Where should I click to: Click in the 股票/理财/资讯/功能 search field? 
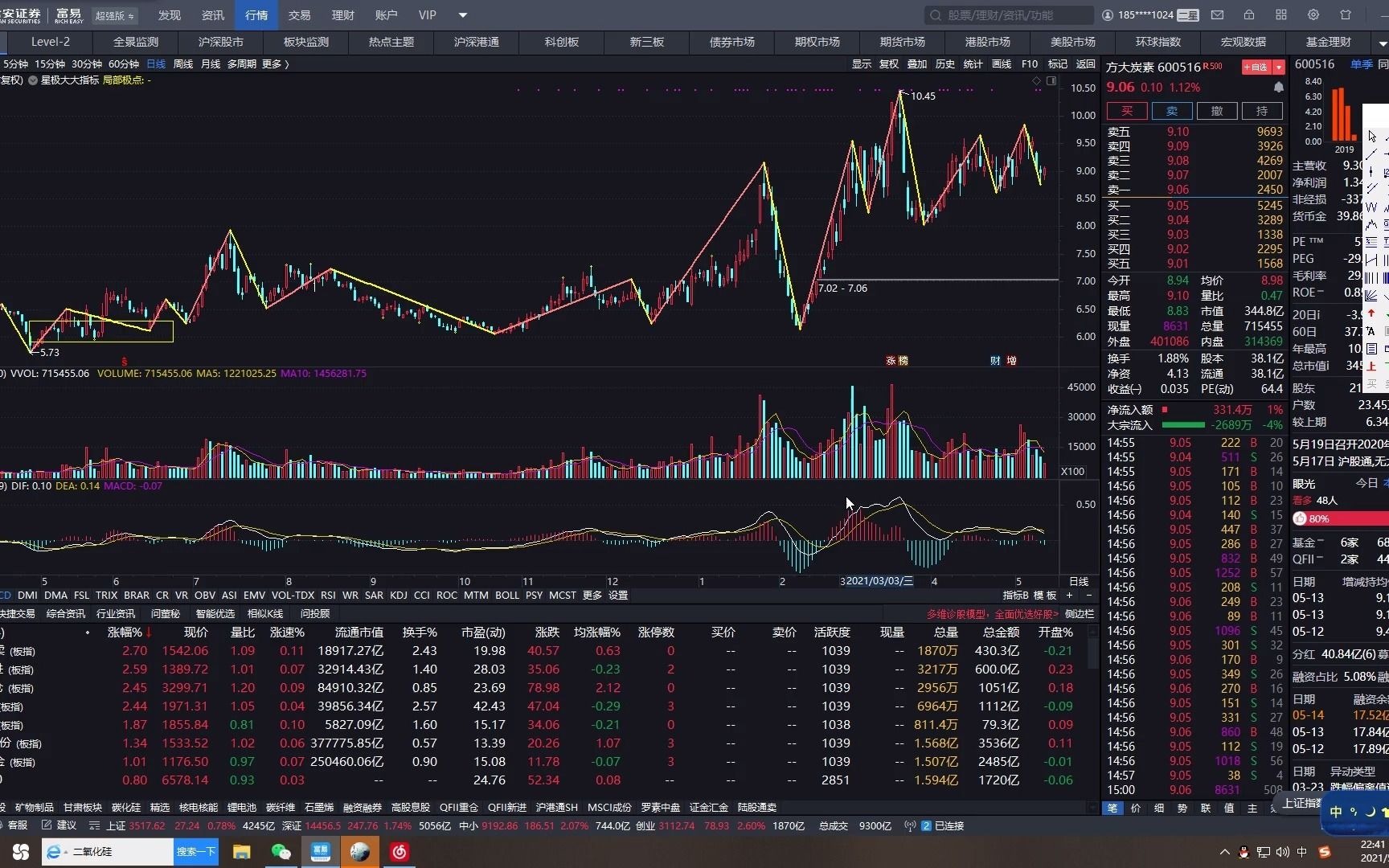click(1009, 15)
